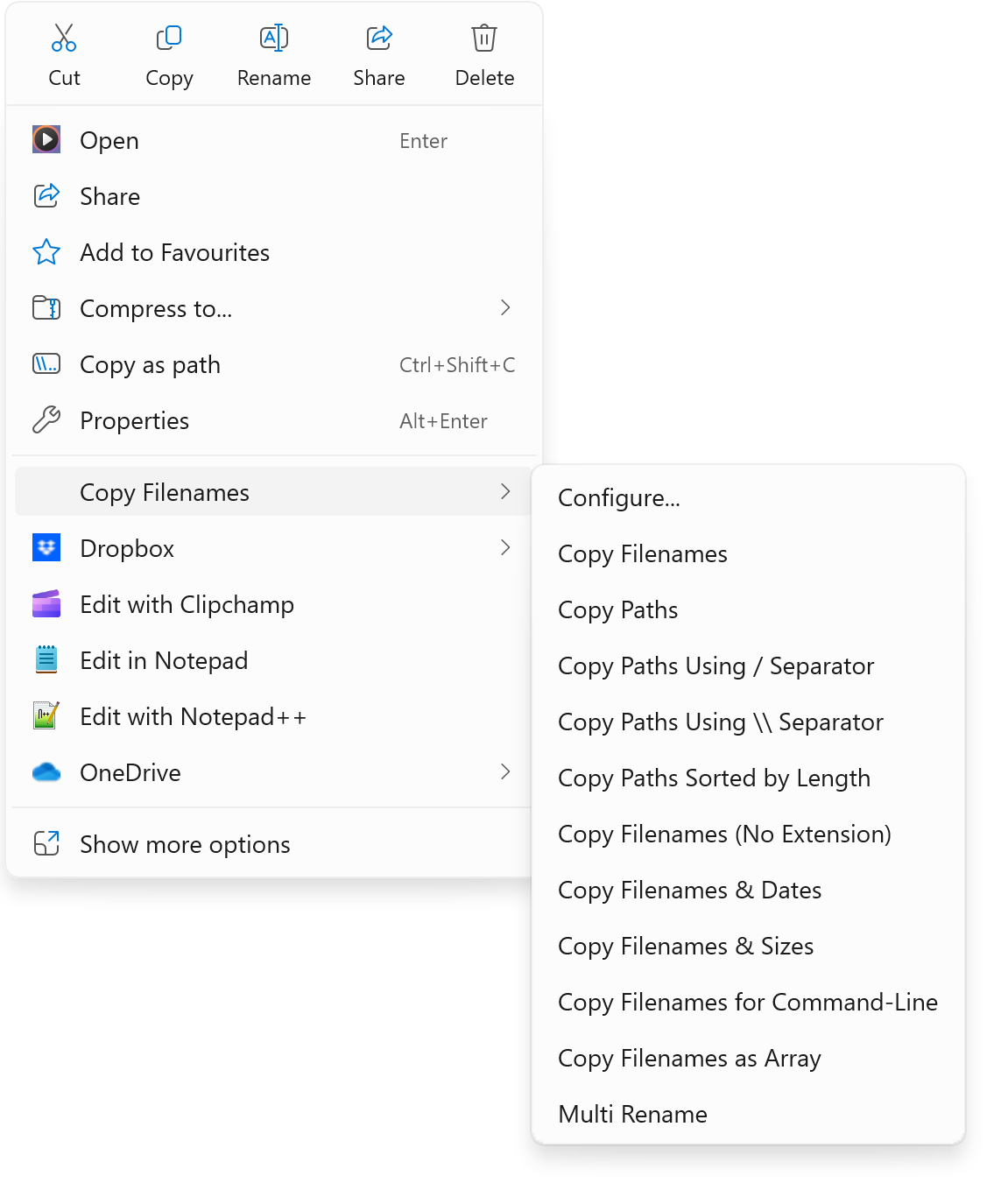This screenshot has width=1008, height=1183.
Task: Click the Copy icon at the top
Action: (x=168, y=38)
